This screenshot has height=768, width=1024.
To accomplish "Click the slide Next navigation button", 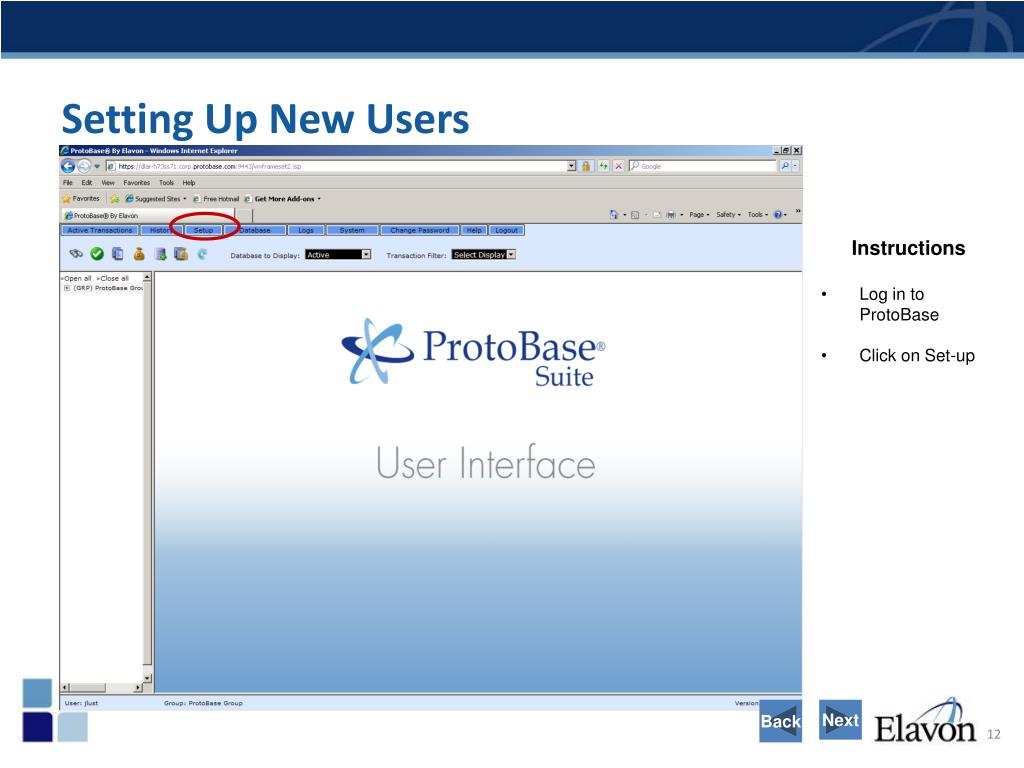I will point(840,720).
